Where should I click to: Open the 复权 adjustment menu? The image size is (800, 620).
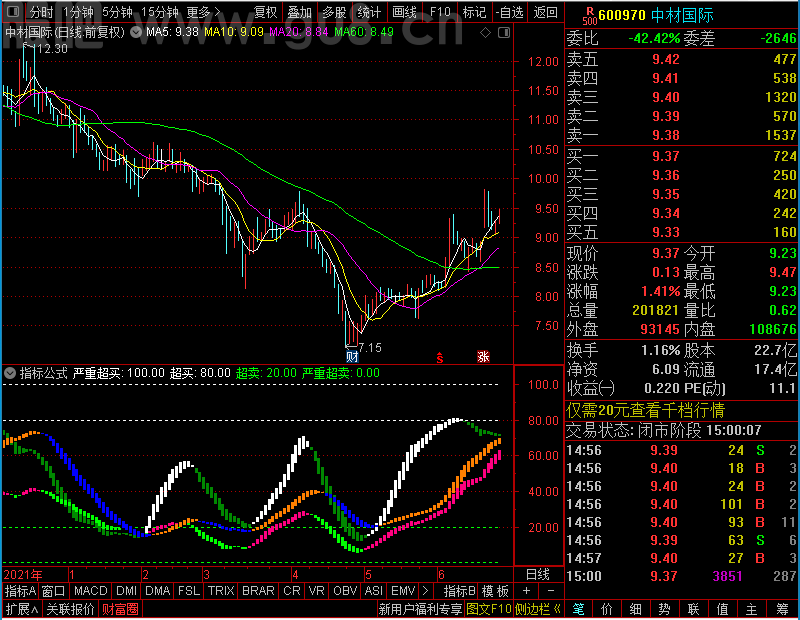point(265,12)
